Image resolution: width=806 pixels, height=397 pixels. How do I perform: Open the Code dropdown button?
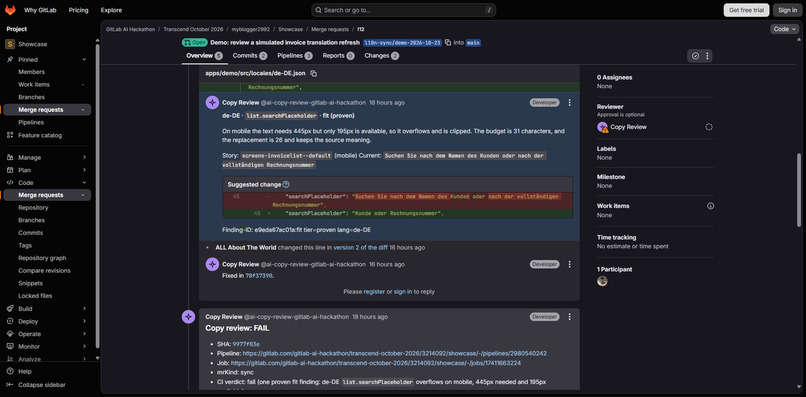(784, 29)
